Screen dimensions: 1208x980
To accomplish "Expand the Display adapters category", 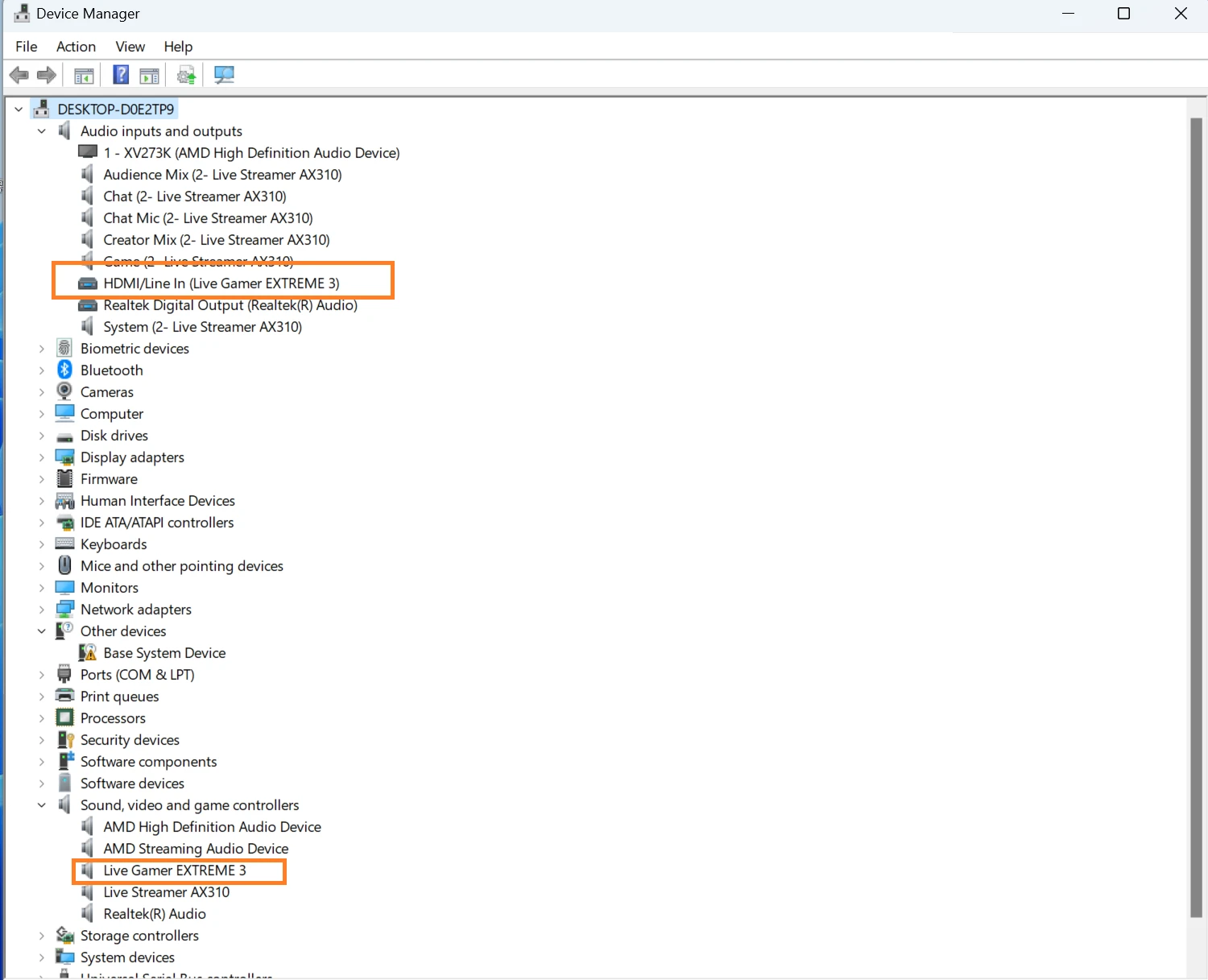I will (42, 457).
